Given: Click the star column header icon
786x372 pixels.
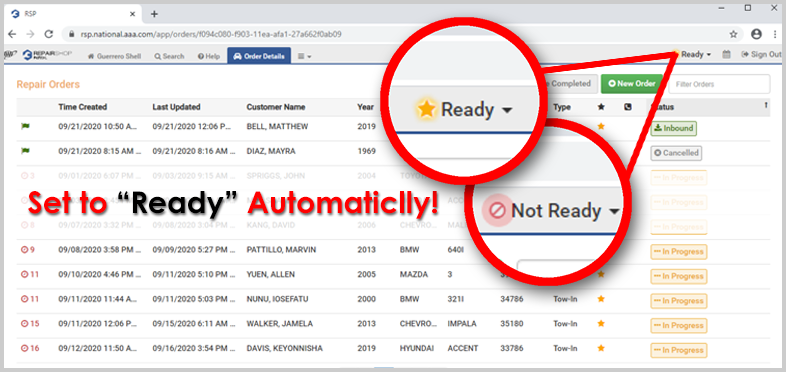Looking at the screenshot, I should [x=601, y=107].
